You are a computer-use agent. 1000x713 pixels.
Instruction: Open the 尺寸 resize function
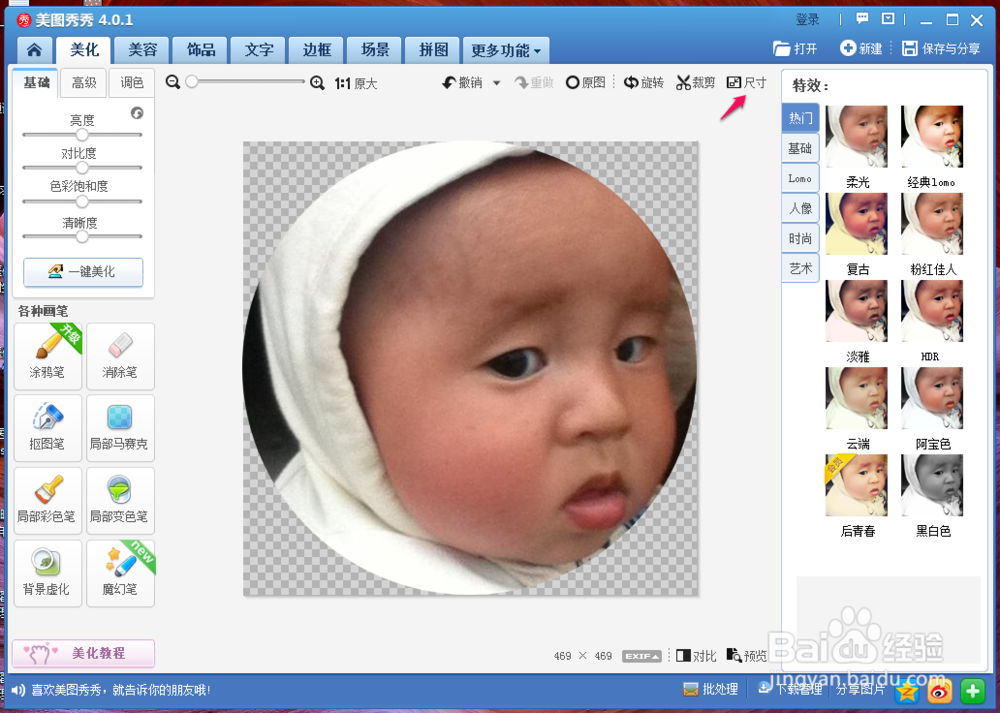(x=746, y=82)
